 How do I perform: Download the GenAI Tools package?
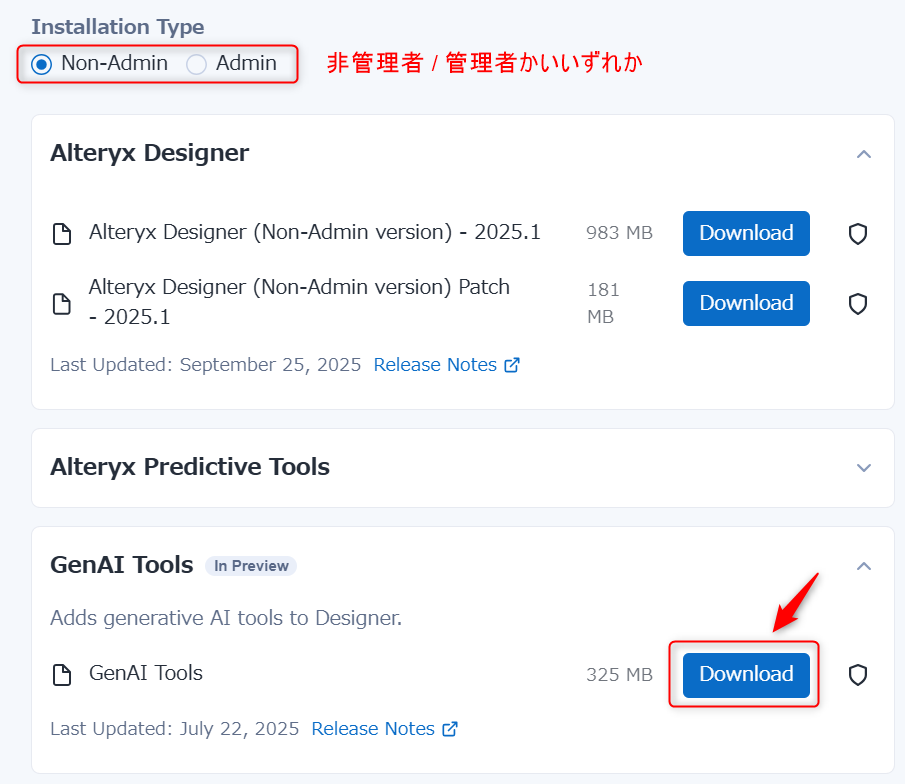[746, 674]
